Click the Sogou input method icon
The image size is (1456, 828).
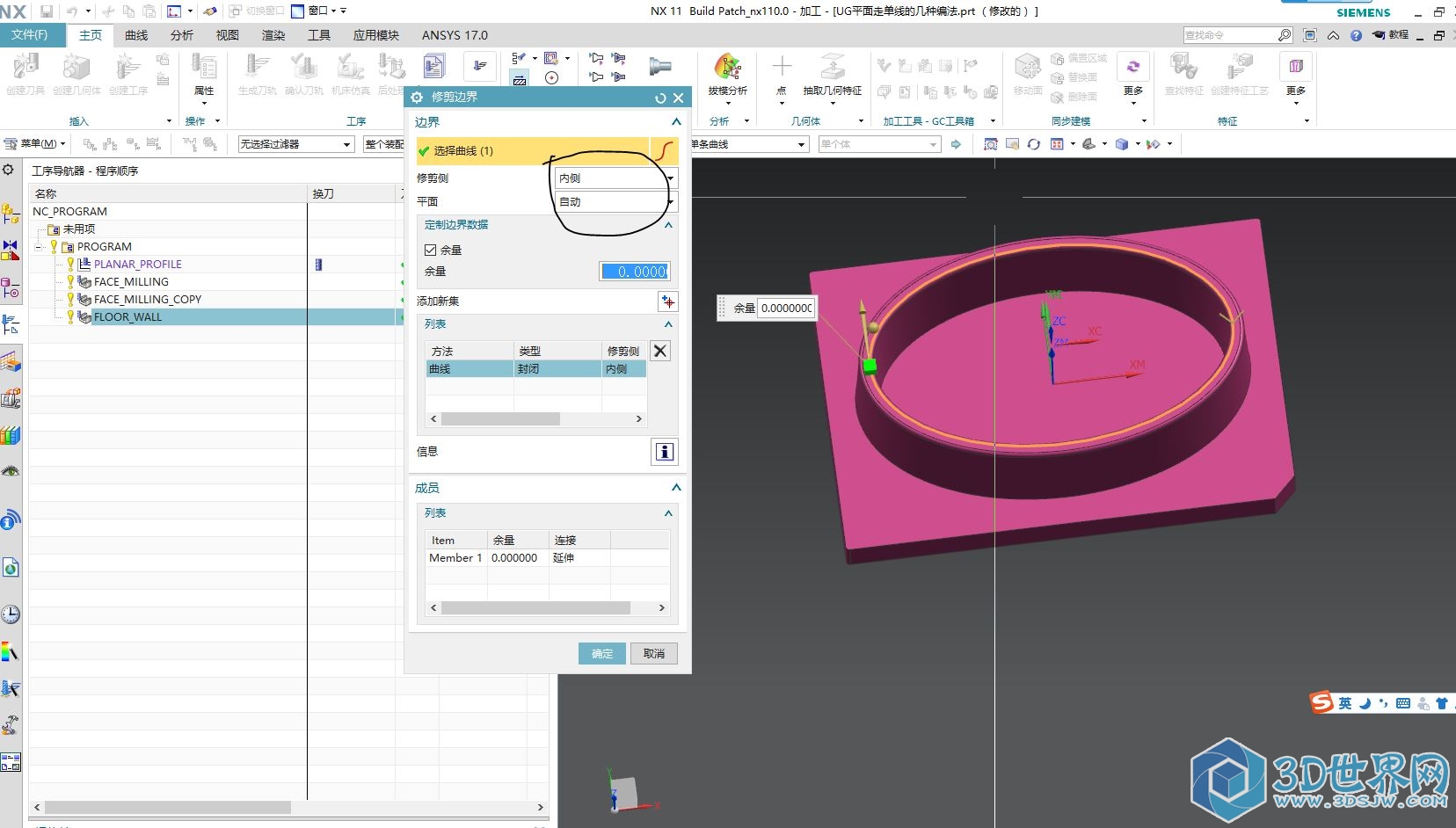pos(1321,702)
